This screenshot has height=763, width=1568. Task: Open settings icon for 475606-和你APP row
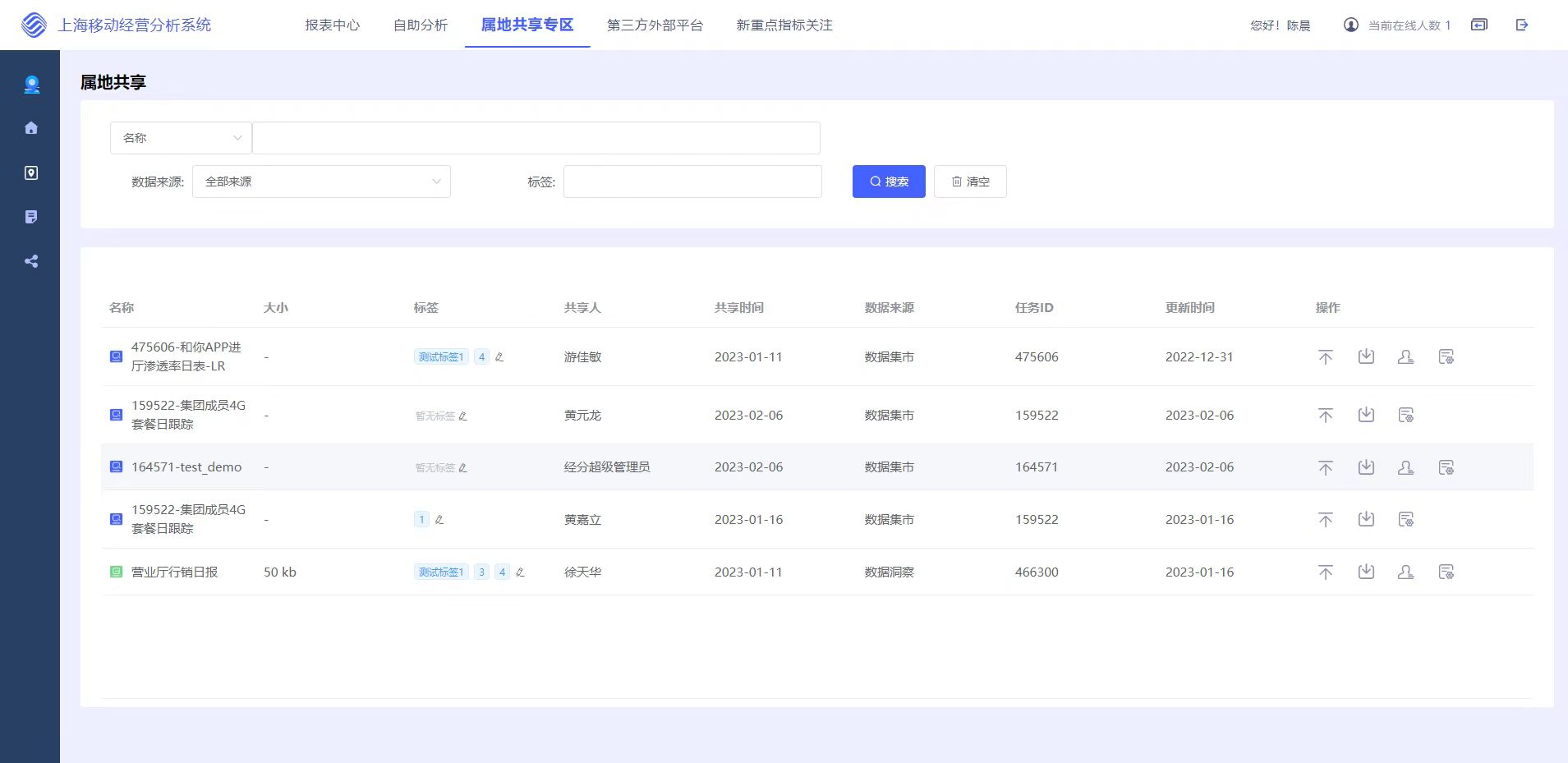point(1446,356)
